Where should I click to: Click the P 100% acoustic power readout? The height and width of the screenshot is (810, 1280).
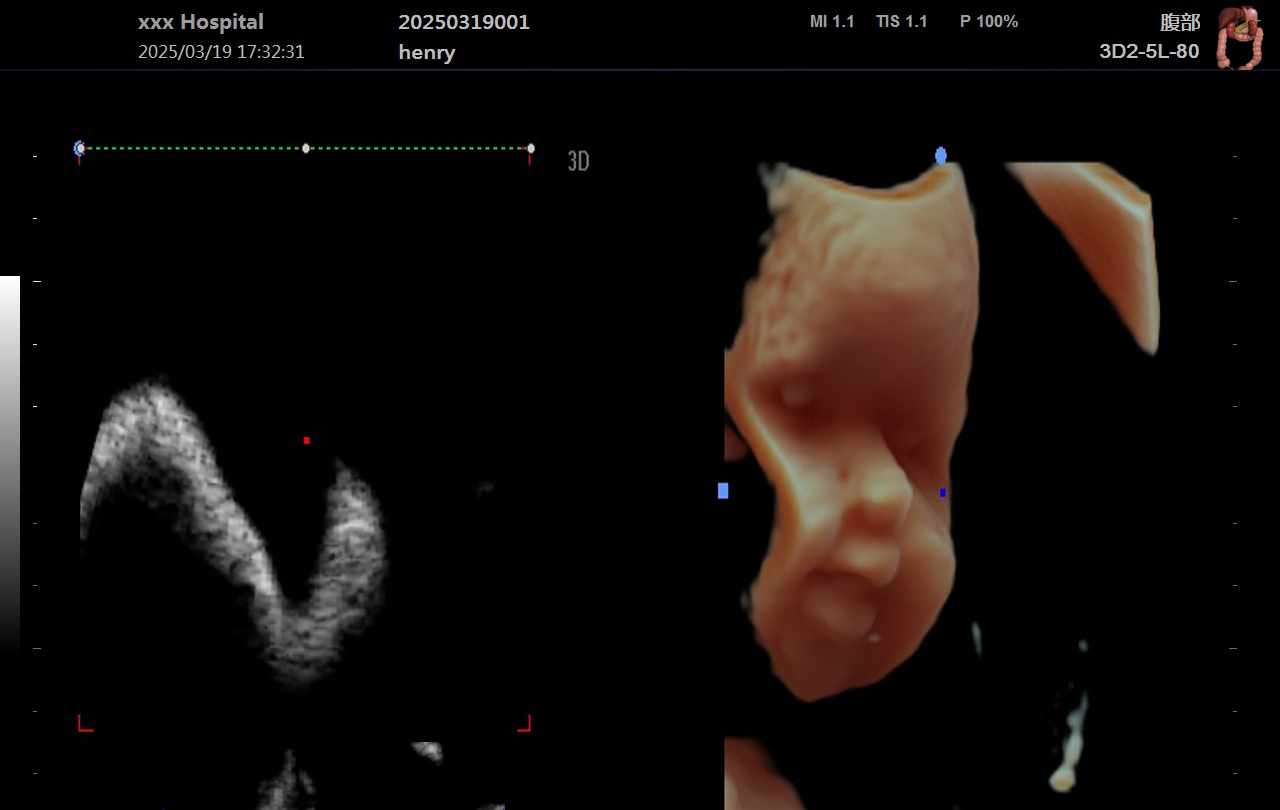click(x=988, y=21)
